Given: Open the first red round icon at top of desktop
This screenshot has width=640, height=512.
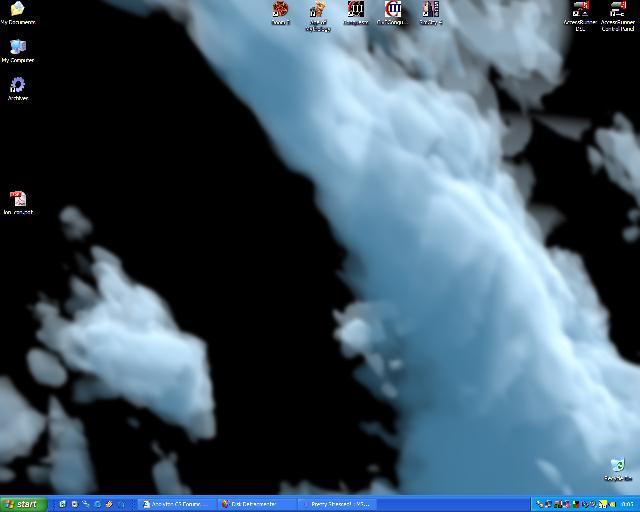Looking at the screenshot, I should click(280, 10).
